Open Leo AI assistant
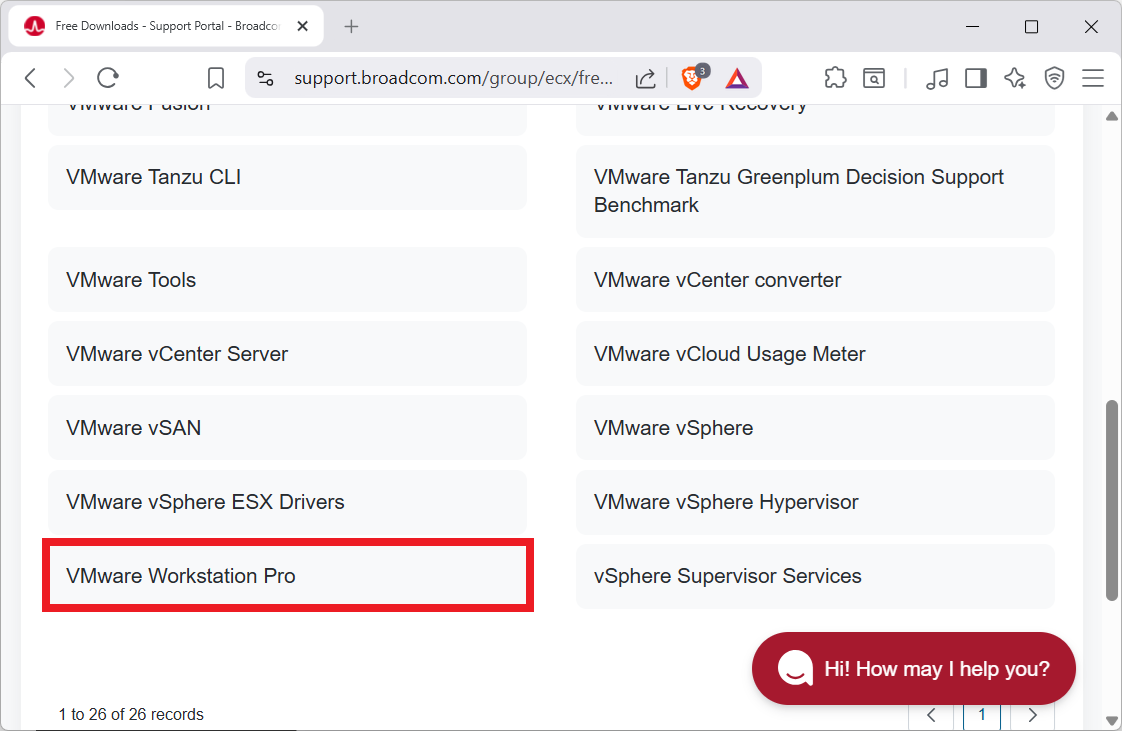 coord(1014,78)
